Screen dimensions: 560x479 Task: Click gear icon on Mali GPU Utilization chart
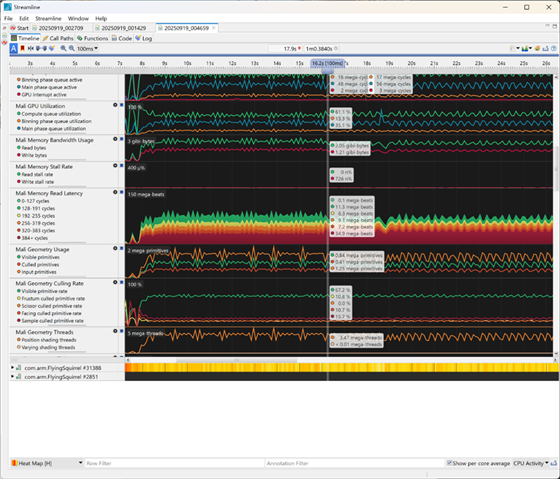[115, 105]
